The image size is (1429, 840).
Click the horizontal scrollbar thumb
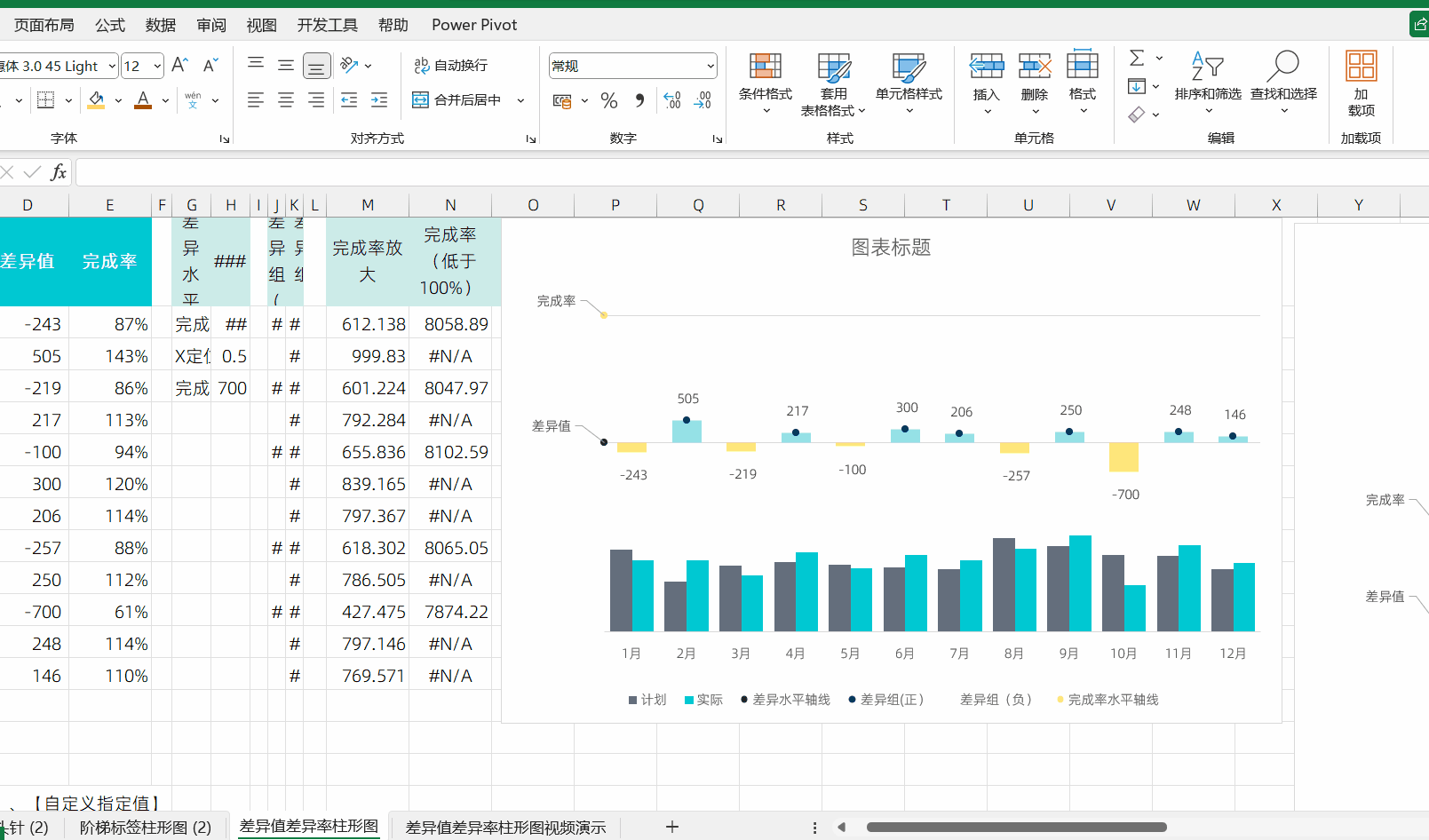tap(1016, 828)
